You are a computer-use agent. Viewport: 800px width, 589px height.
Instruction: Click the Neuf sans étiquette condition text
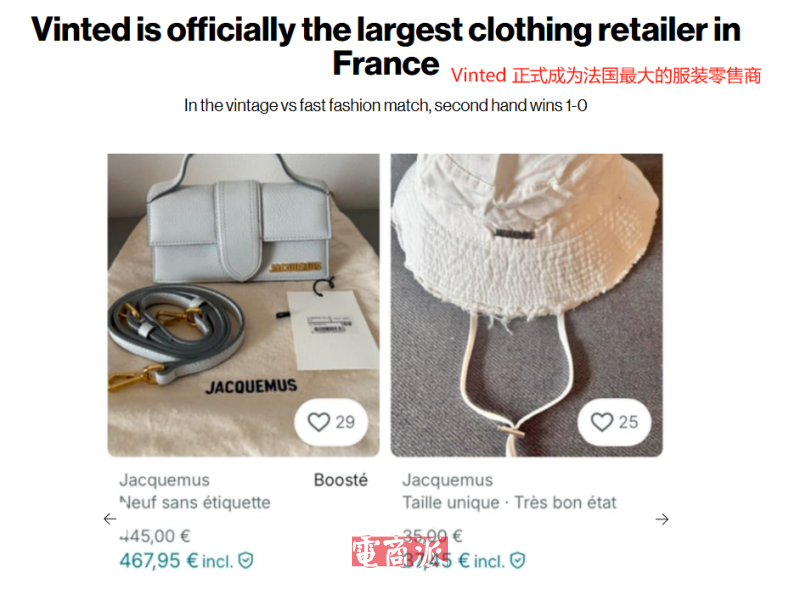(x=195, y=503)
